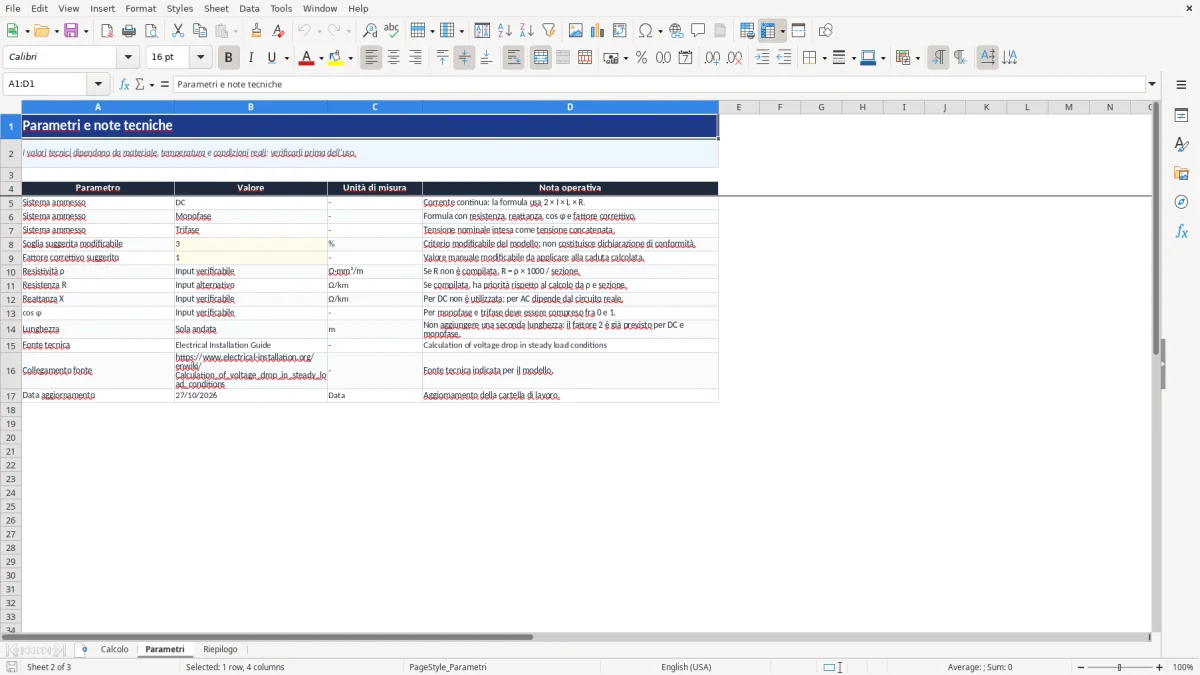Expand the formula bar
1200x675 pixels.
[1152, 84]
